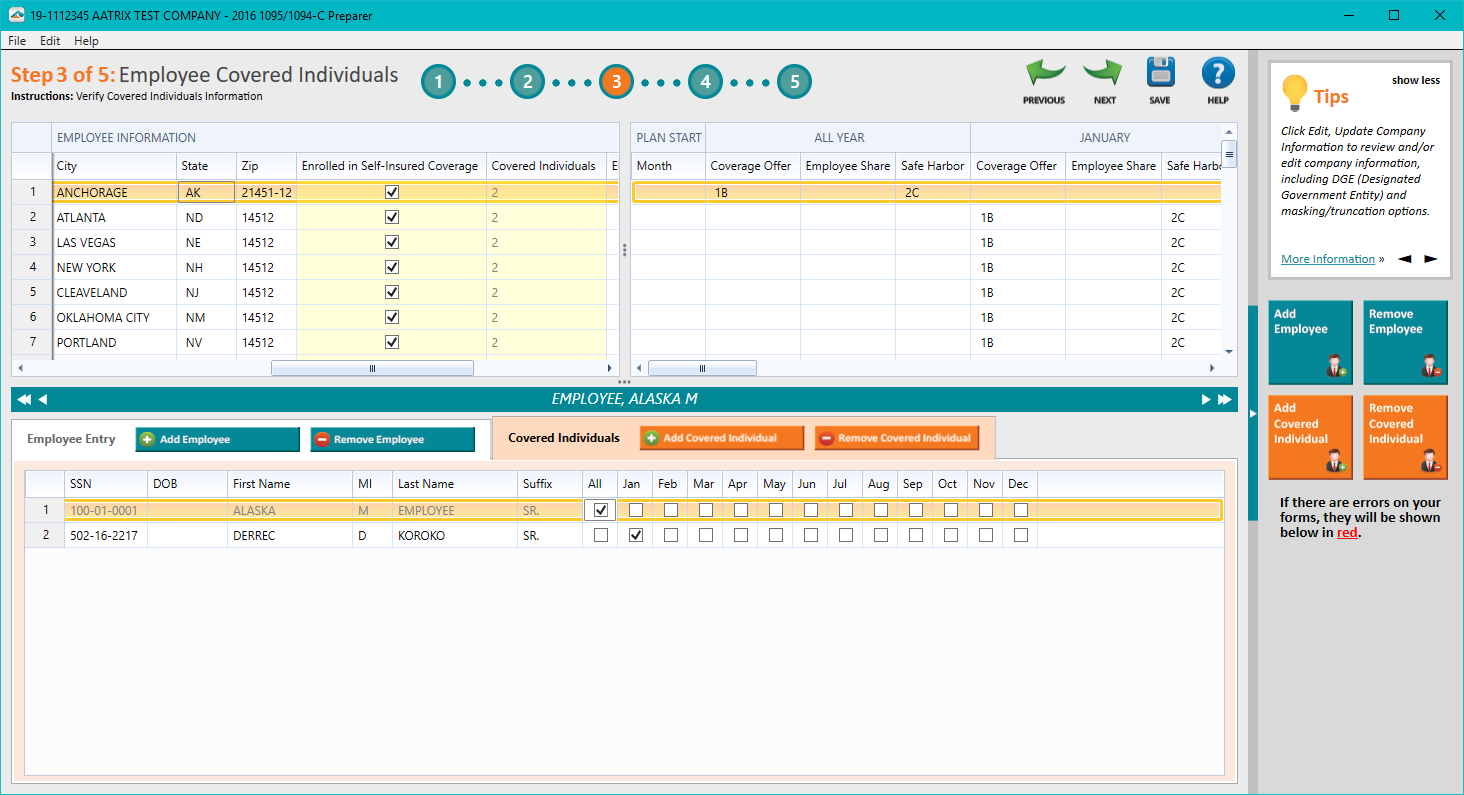Click the forward arrow beside More Information
The image size is (1464, 795).
click(x=1428, y=258)
